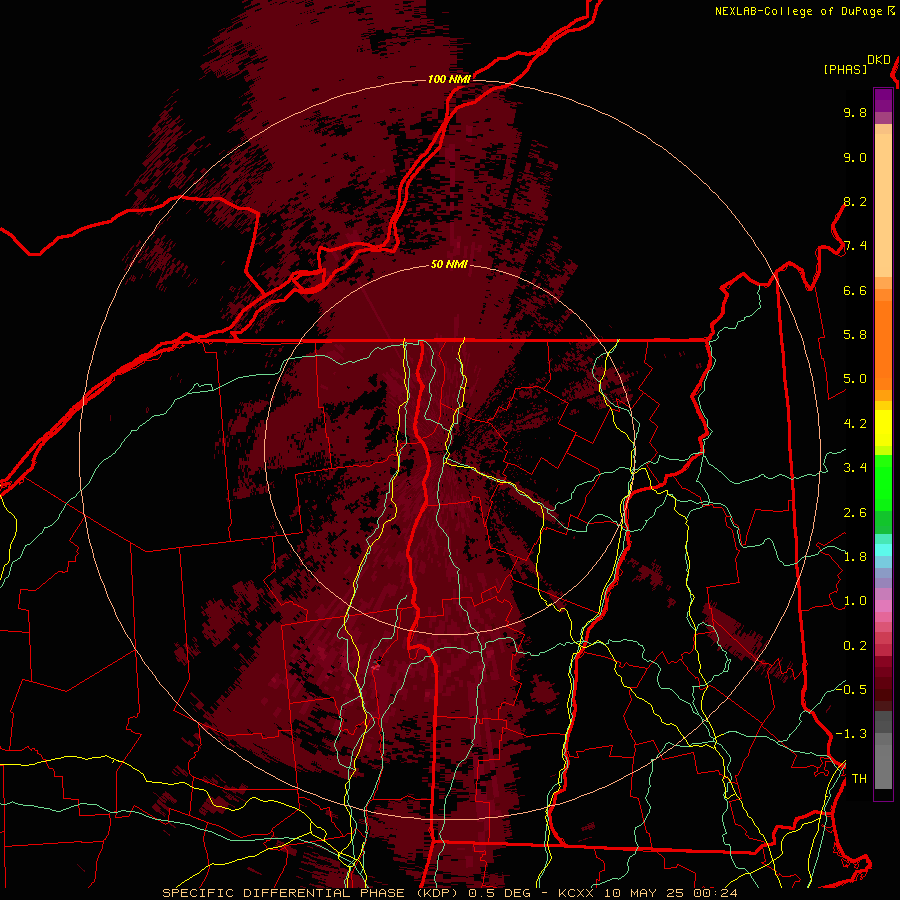The image size is (900, 900).
Task: Click the [PHAS] legend header
Action: [845, 70]
